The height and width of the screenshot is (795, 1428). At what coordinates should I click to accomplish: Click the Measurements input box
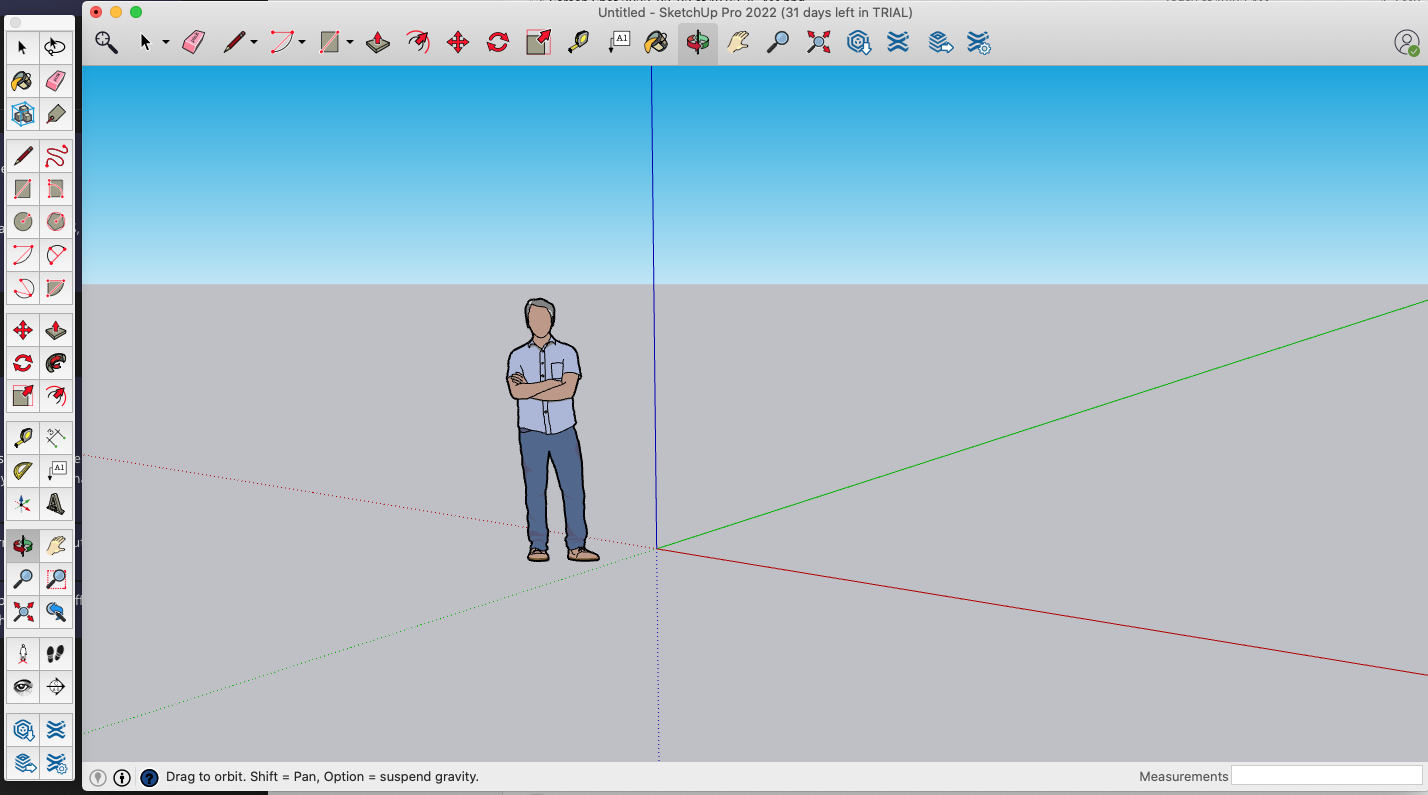(1326, 776)
